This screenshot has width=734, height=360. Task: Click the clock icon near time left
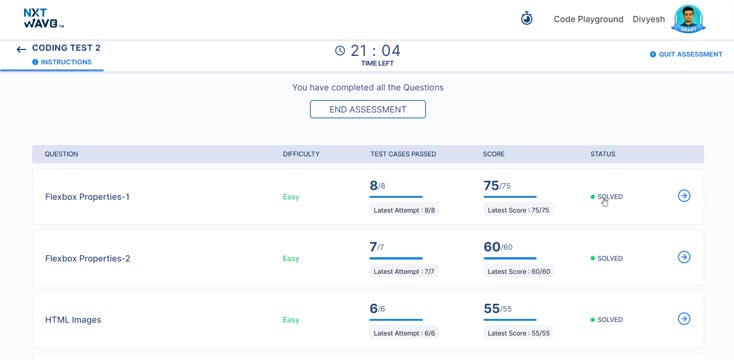[x=340, y=51]
